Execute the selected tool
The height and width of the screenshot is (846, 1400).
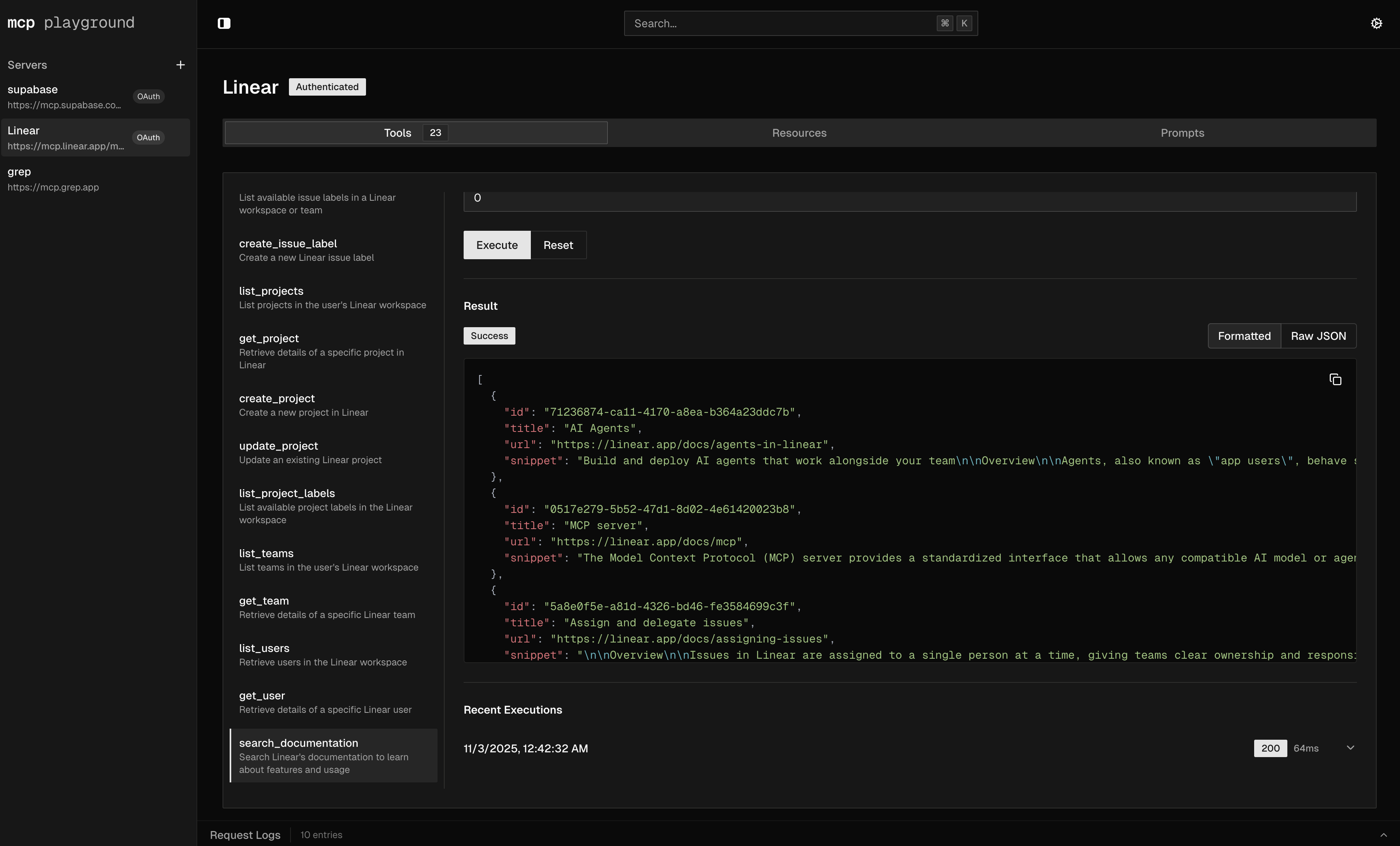(x=496, y=245)
